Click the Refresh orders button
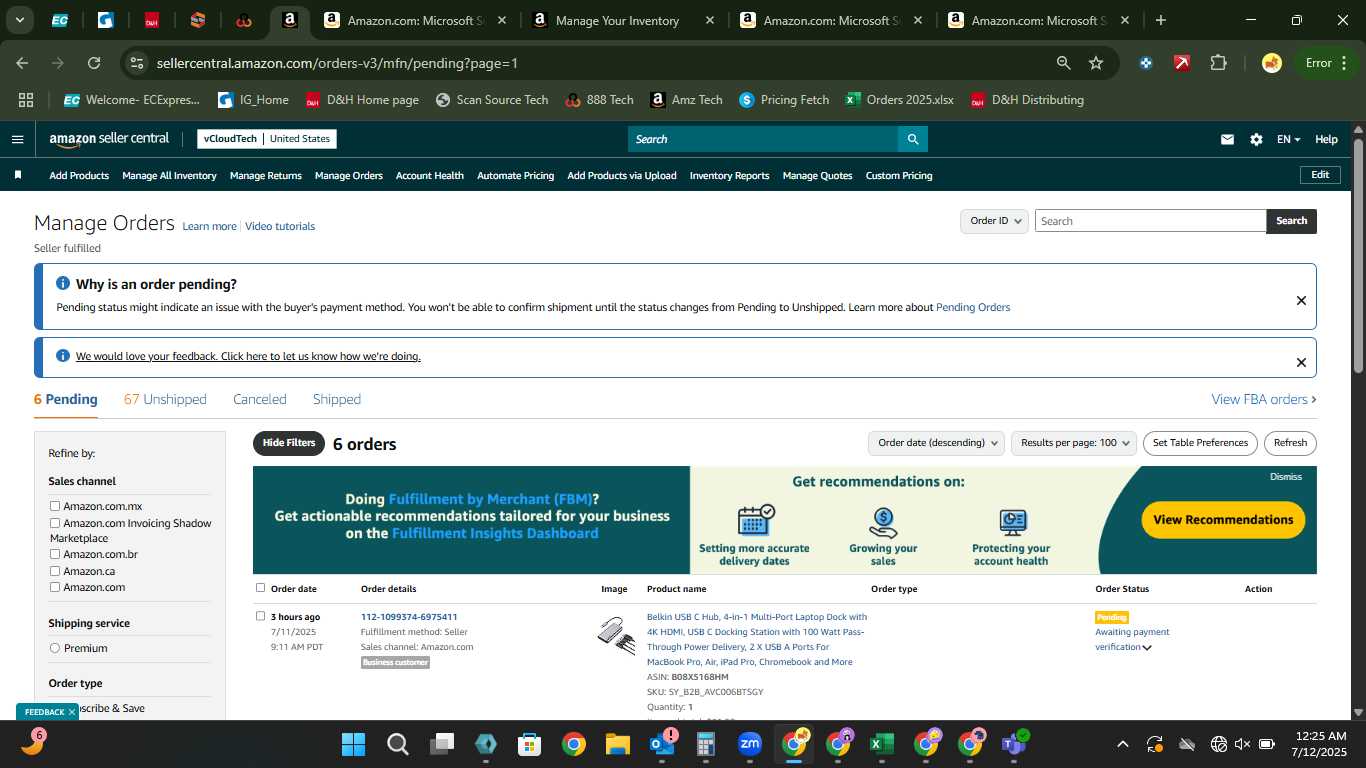The image size is (1366, 768). [x=1290, y=443]
